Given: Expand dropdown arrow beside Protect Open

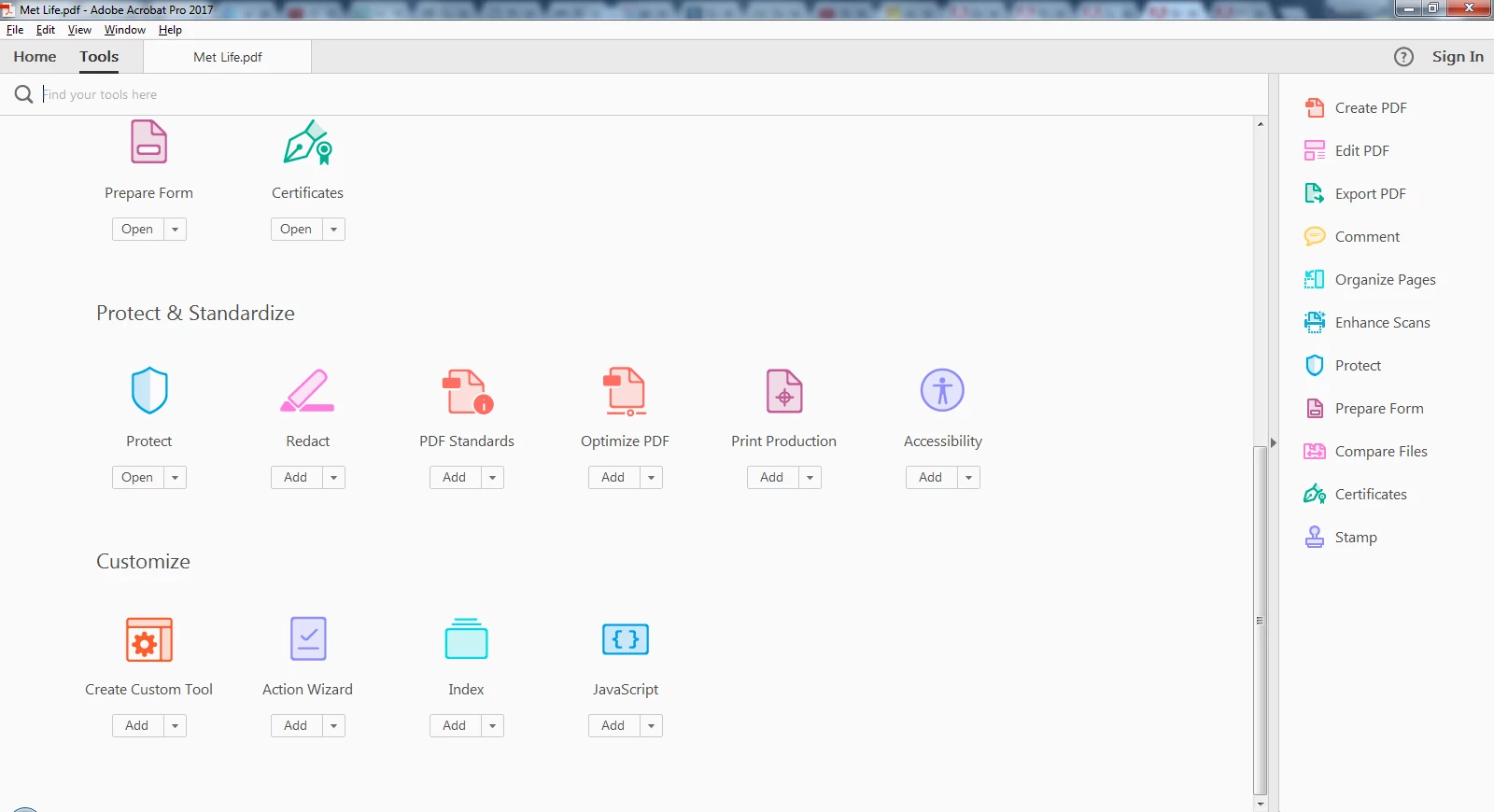Looking at the screenshot, I should coord(175,477).
